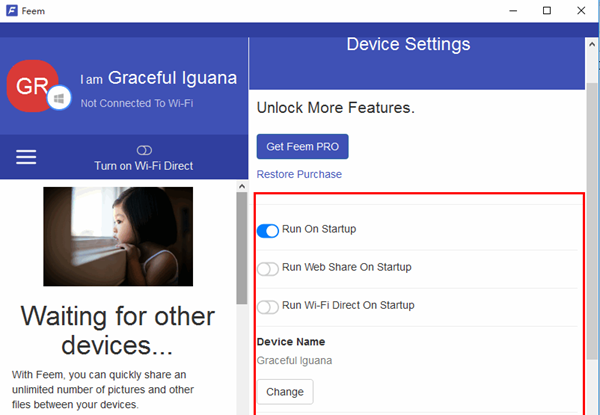Click the settings panel scrollbar thumb
600x415 pixels.
(x=592, y=221)
